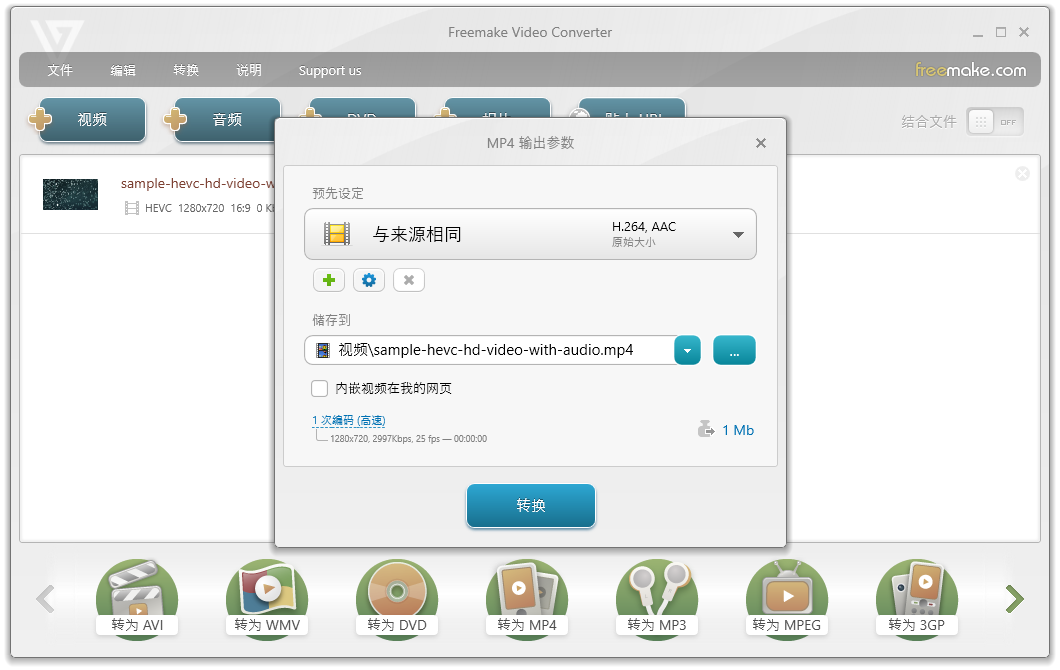Click the sample video thumbnail in the file list
Image resolution: width=1060 pixels, height=670 pixels.
pyautogui.click(x=70, y=194)
